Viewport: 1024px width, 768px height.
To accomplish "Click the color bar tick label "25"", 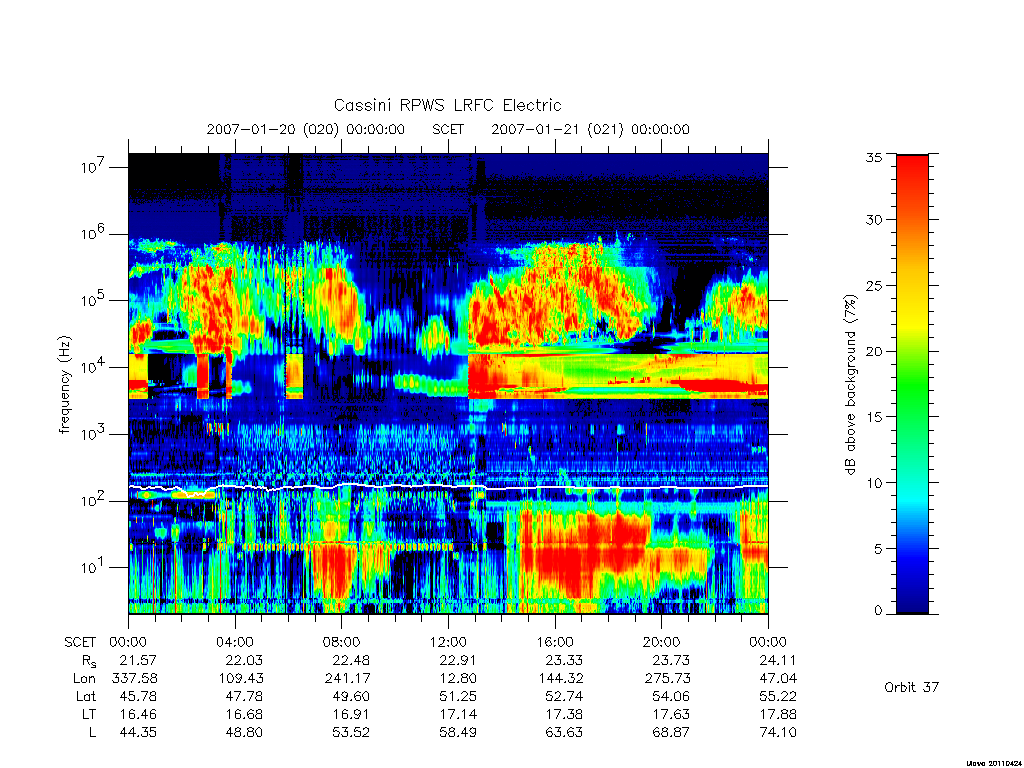I will coord(873,286).
